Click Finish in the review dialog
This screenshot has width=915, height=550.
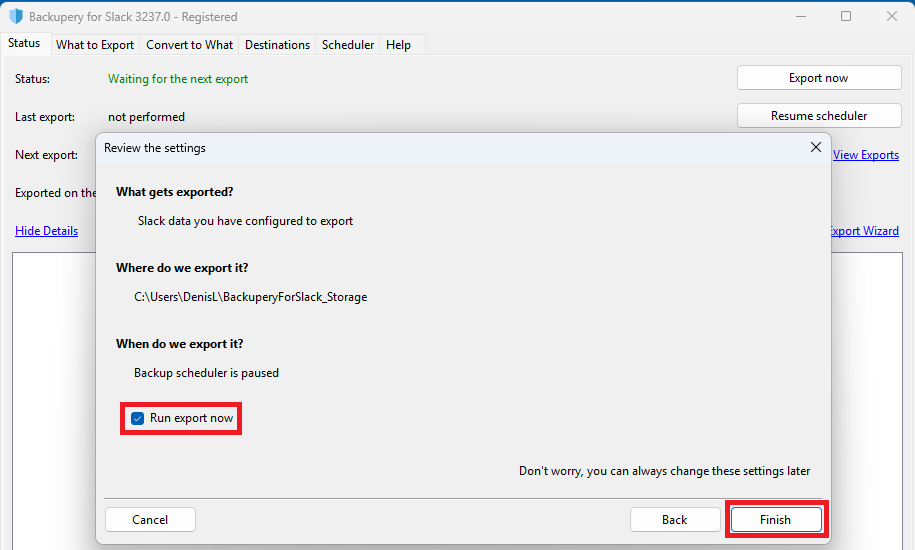[776, 520]
